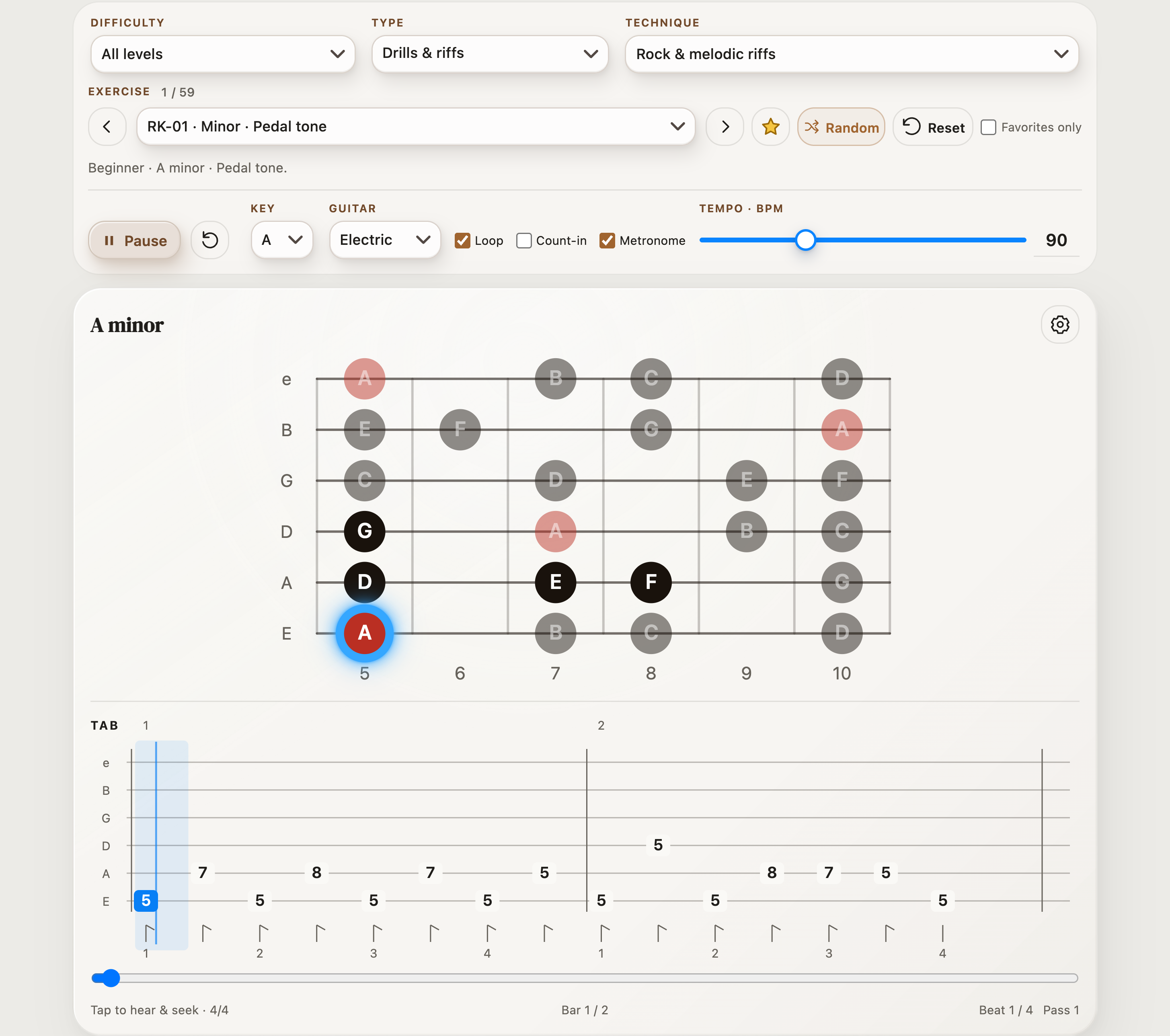Turn off the Metronome checkbox

[x=608, y=240]
